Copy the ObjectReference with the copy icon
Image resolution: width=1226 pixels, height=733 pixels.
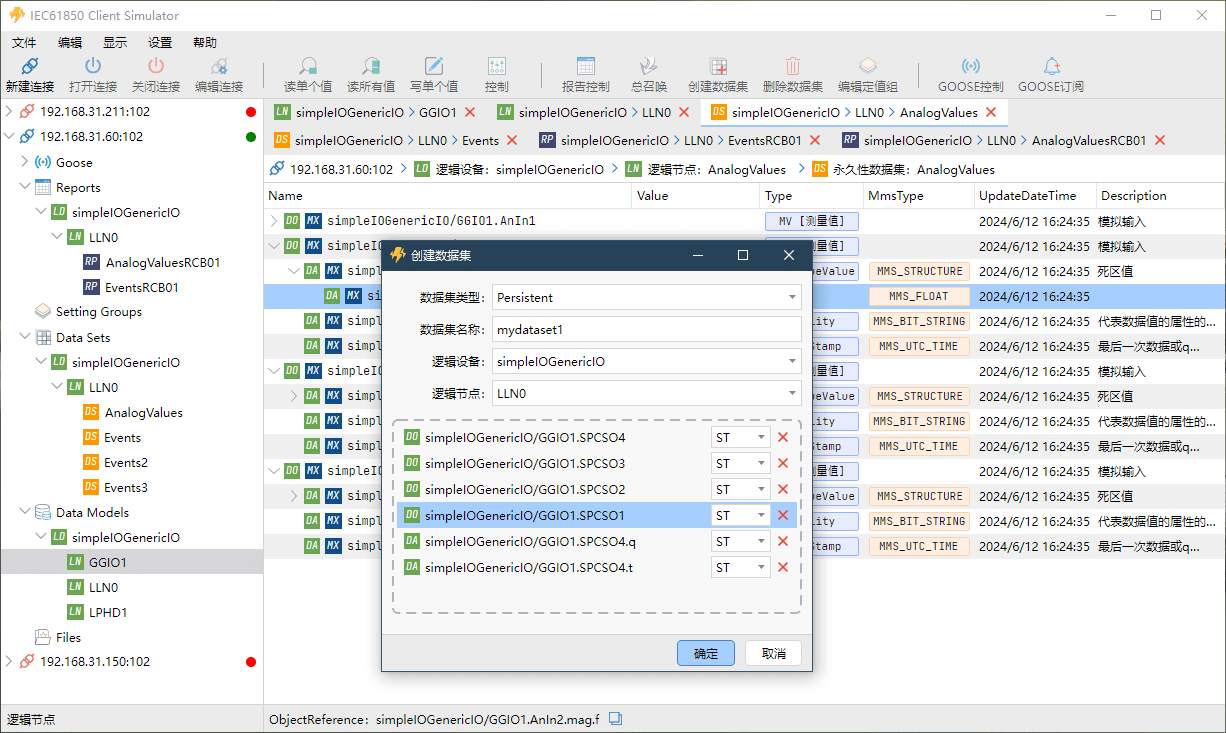[x=616, y=719]
